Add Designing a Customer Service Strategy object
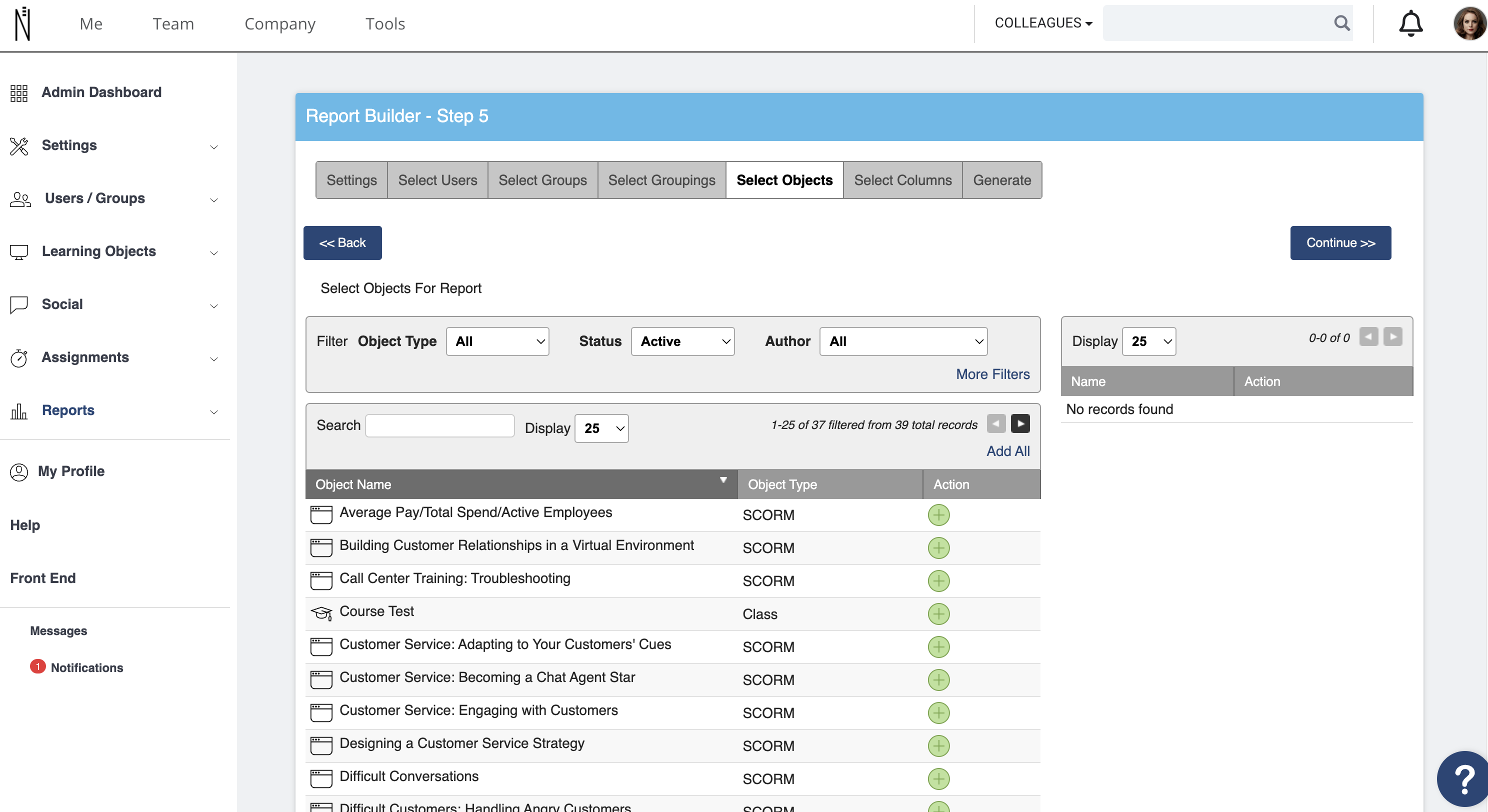The width and height of the screenshot is (1488, 812). point(938,745)
